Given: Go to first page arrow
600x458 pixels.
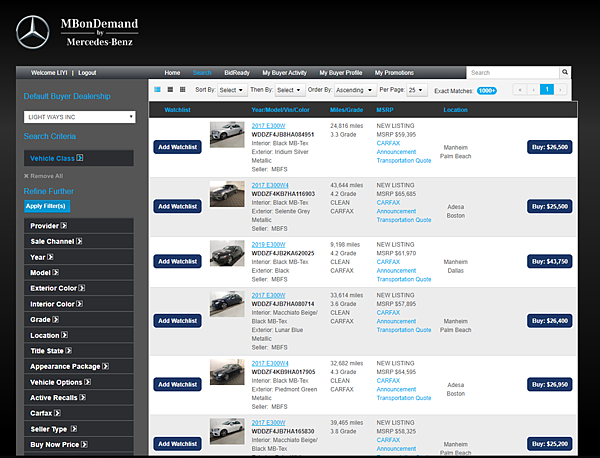Looking at the screenshot, I should [x=520, y=90].
